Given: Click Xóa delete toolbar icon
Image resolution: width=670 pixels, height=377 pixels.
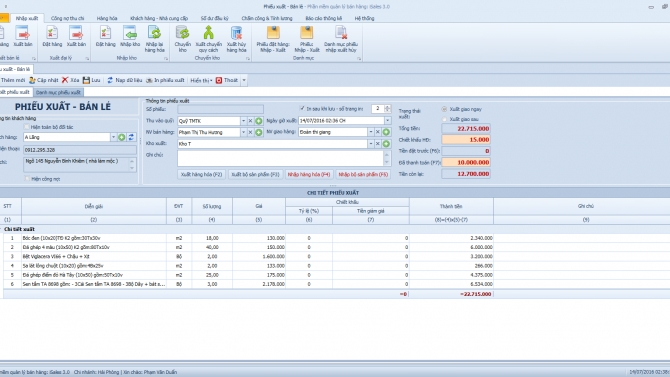Looking at the screenshot, I should click(71, 80).
